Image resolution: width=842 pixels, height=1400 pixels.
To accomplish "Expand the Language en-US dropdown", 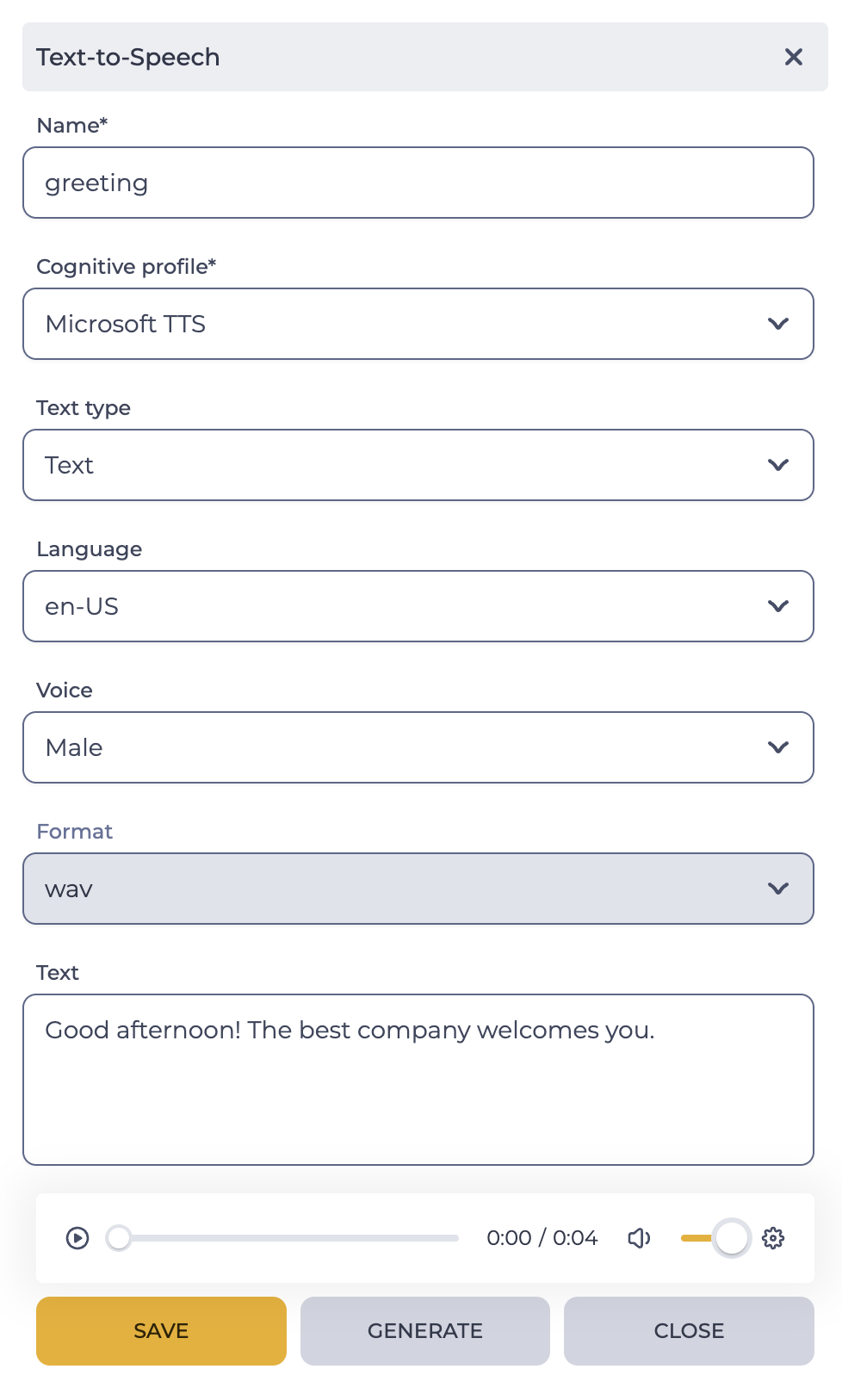I will [x=418, y=606].
